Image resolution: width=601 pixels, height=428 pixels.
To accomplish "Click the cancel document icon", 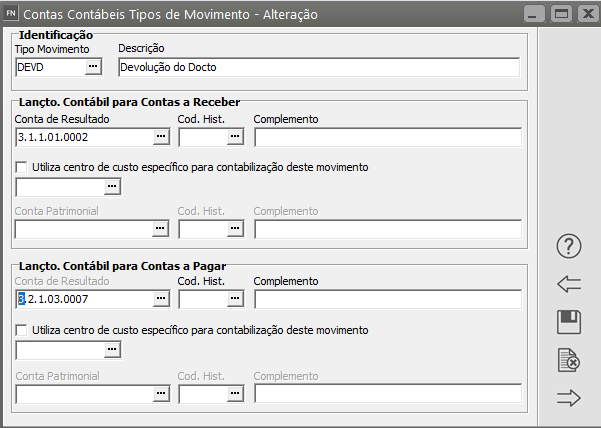I will coord(568,360).
